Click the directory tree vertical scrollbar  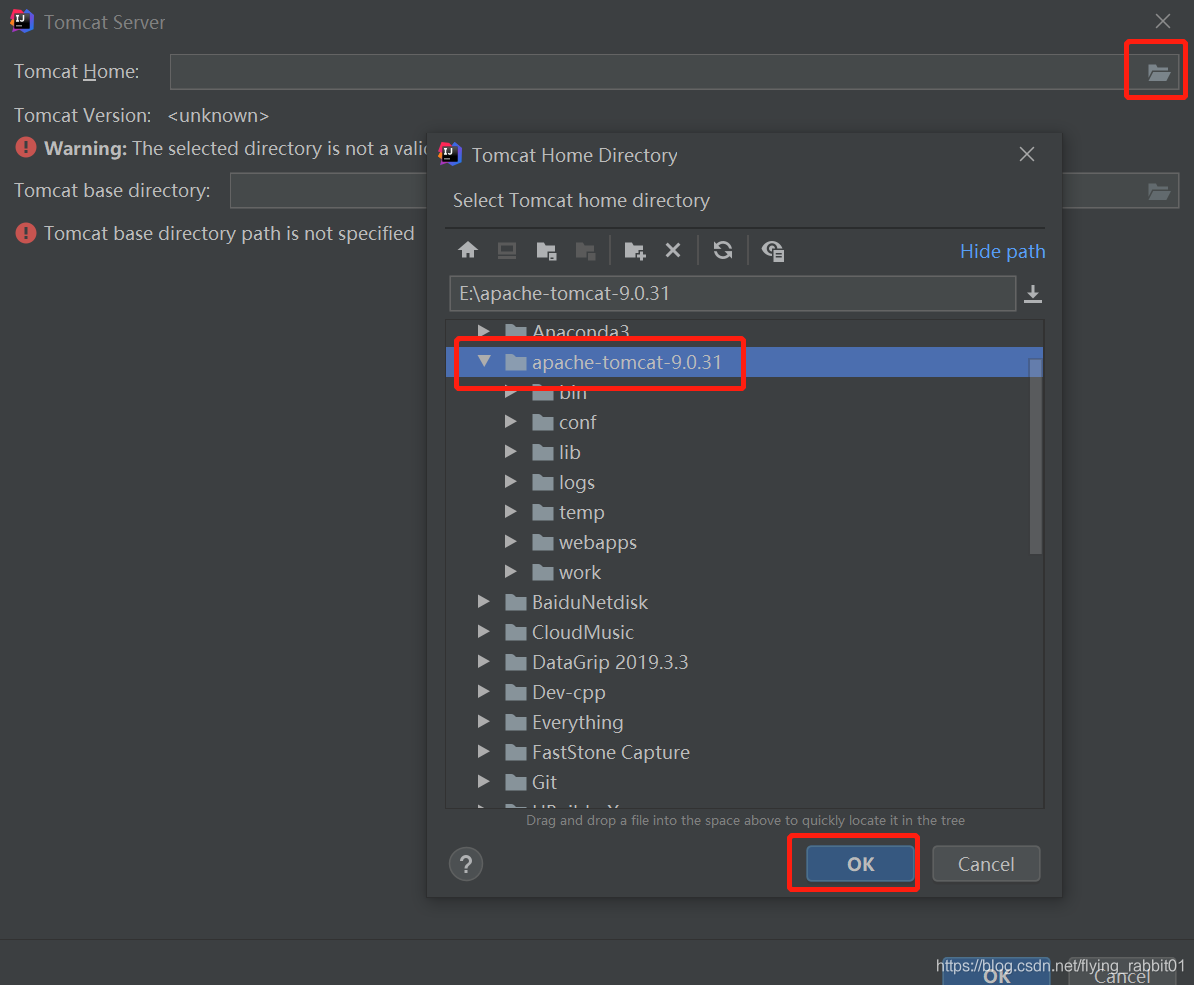click(x=1036, y=457)
